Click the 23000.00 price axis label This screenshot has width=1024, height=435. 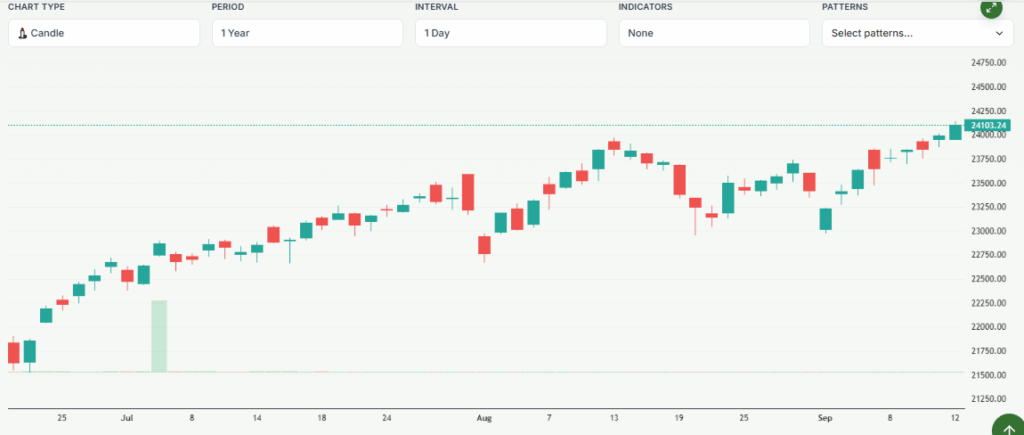pos(988,231)
